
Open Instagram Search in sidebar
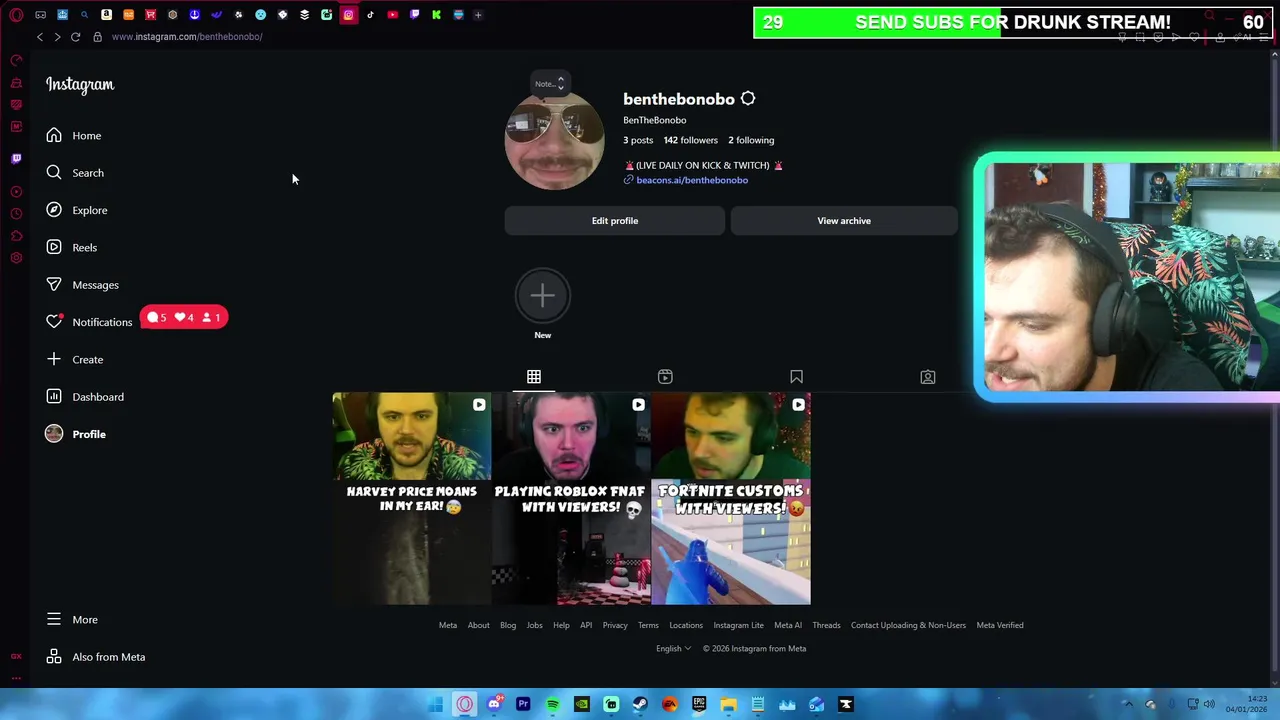tap(74, 173)
